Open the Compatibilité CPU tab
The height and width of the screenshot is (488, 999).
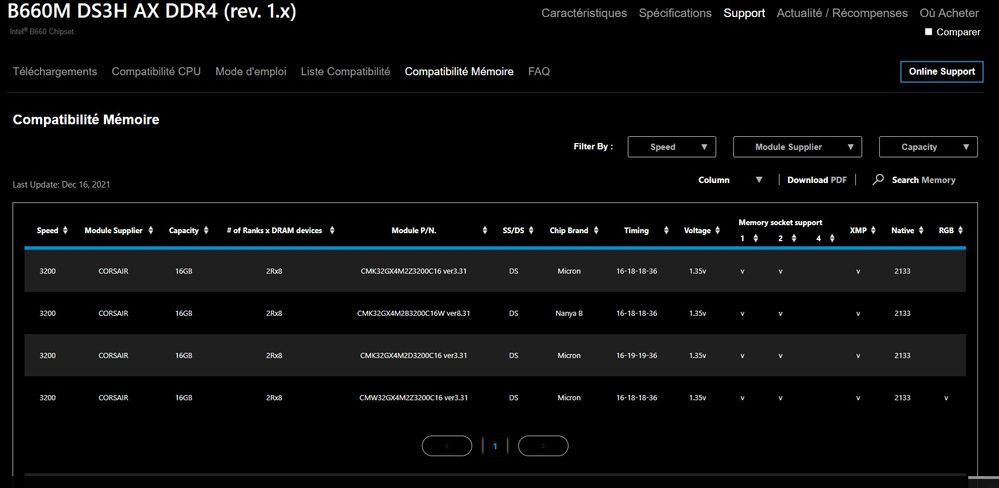coord(156,72)
